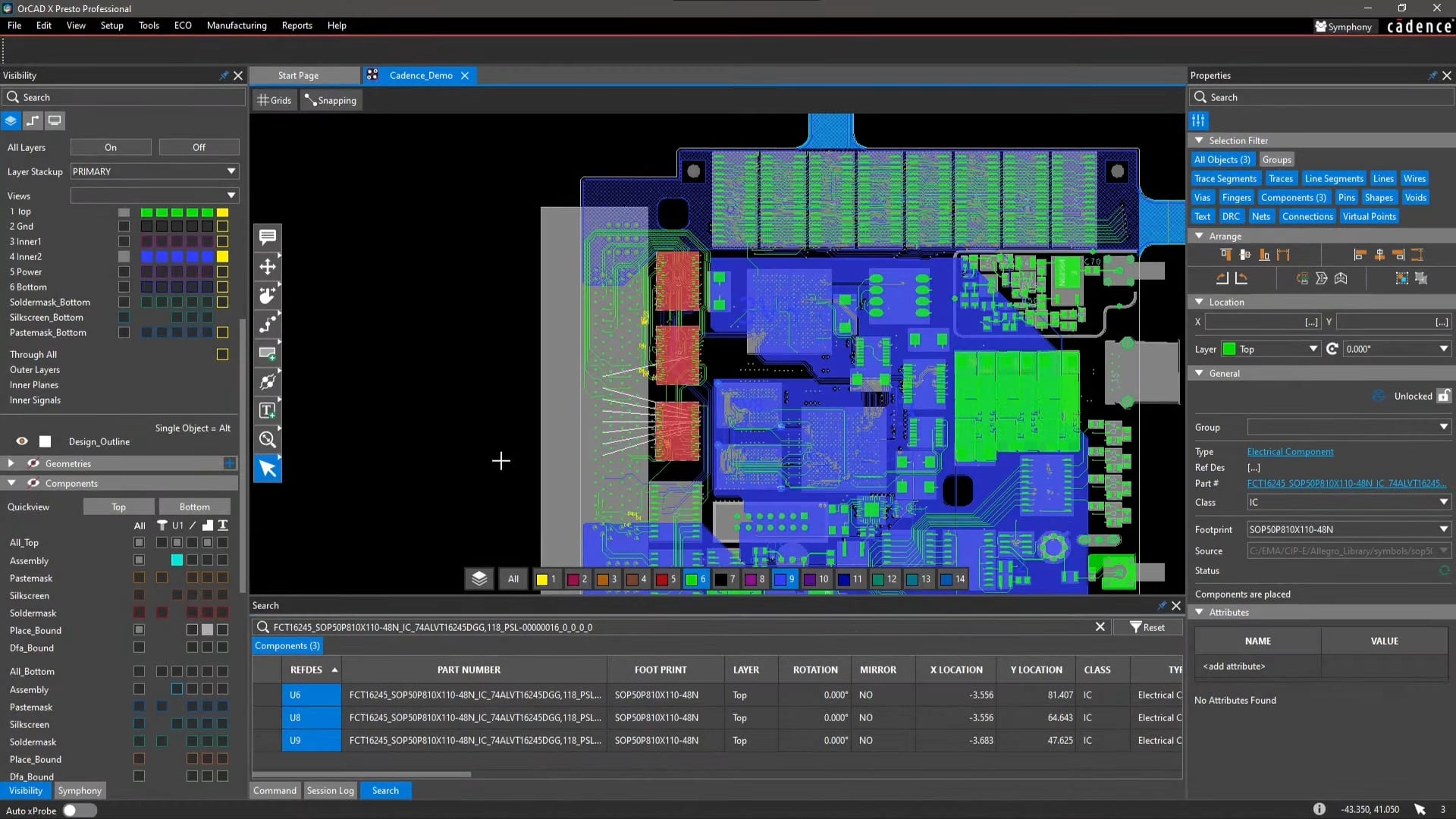Image resolution: width=1456 pixels, height=819 pixels.
Task: Click the info icon in status bar
Action: 1319,809
